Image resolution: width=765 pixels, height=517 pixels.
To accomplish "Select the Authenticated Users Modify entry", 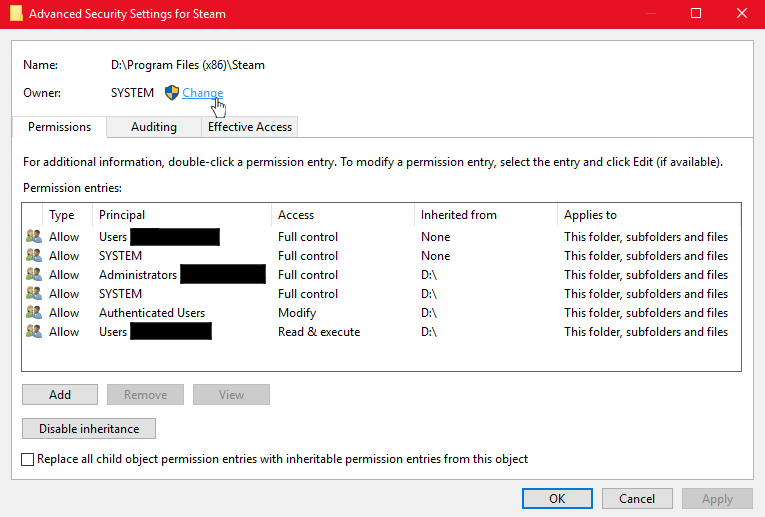I will 300,313.
